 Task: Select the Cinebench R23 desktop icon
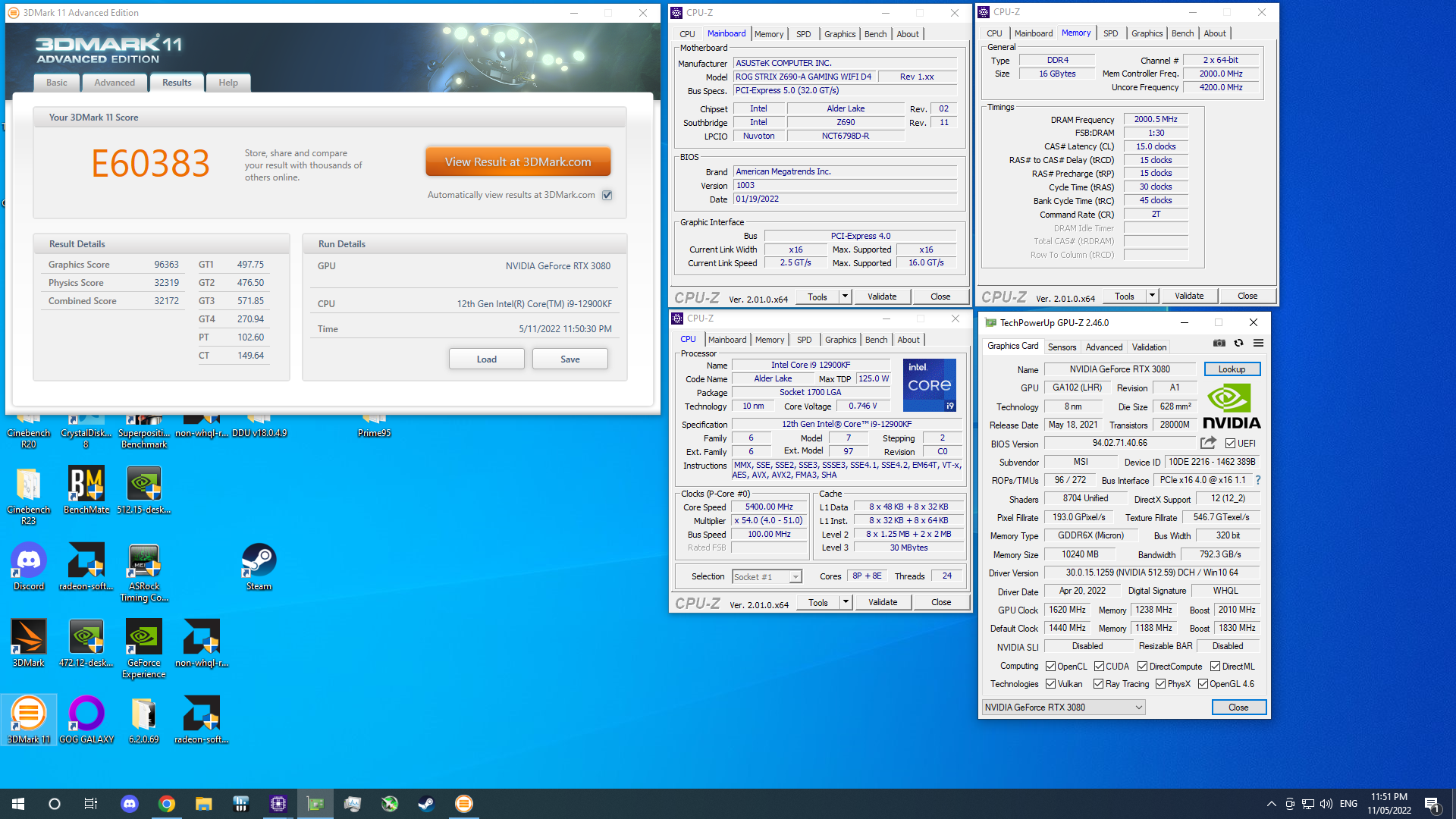point(29,497)
